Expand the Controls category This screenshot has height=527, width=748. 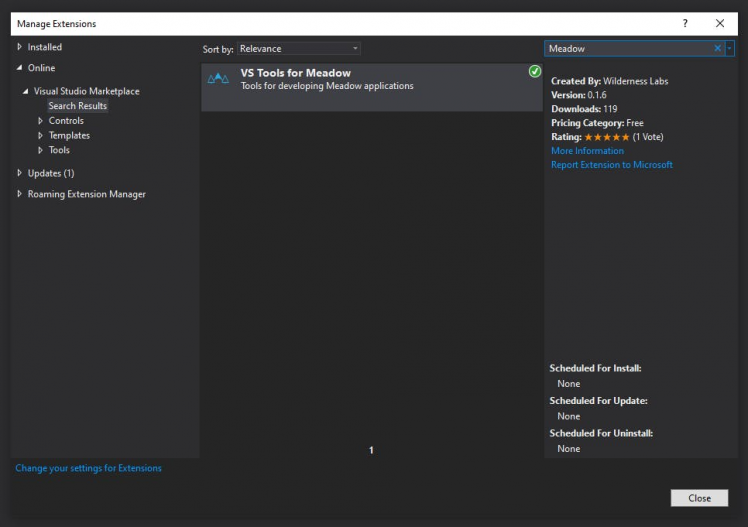pos(40,121)
